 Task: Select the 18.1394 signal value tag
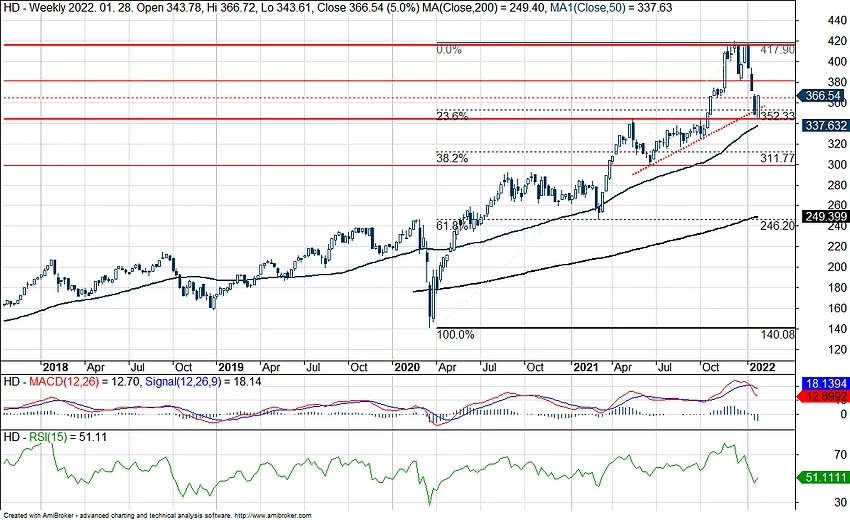(825, 384)
